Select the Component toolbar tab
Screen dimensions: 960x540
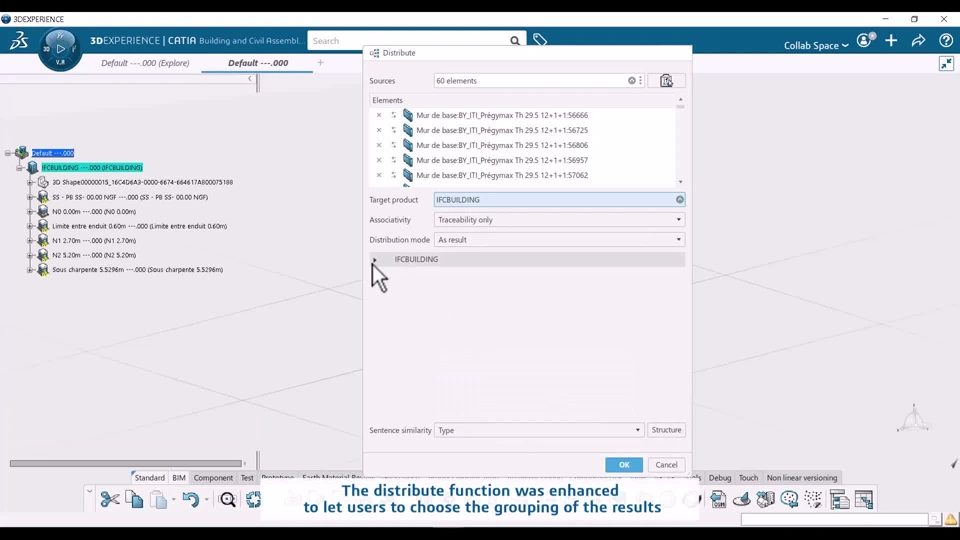pos(213,478)
